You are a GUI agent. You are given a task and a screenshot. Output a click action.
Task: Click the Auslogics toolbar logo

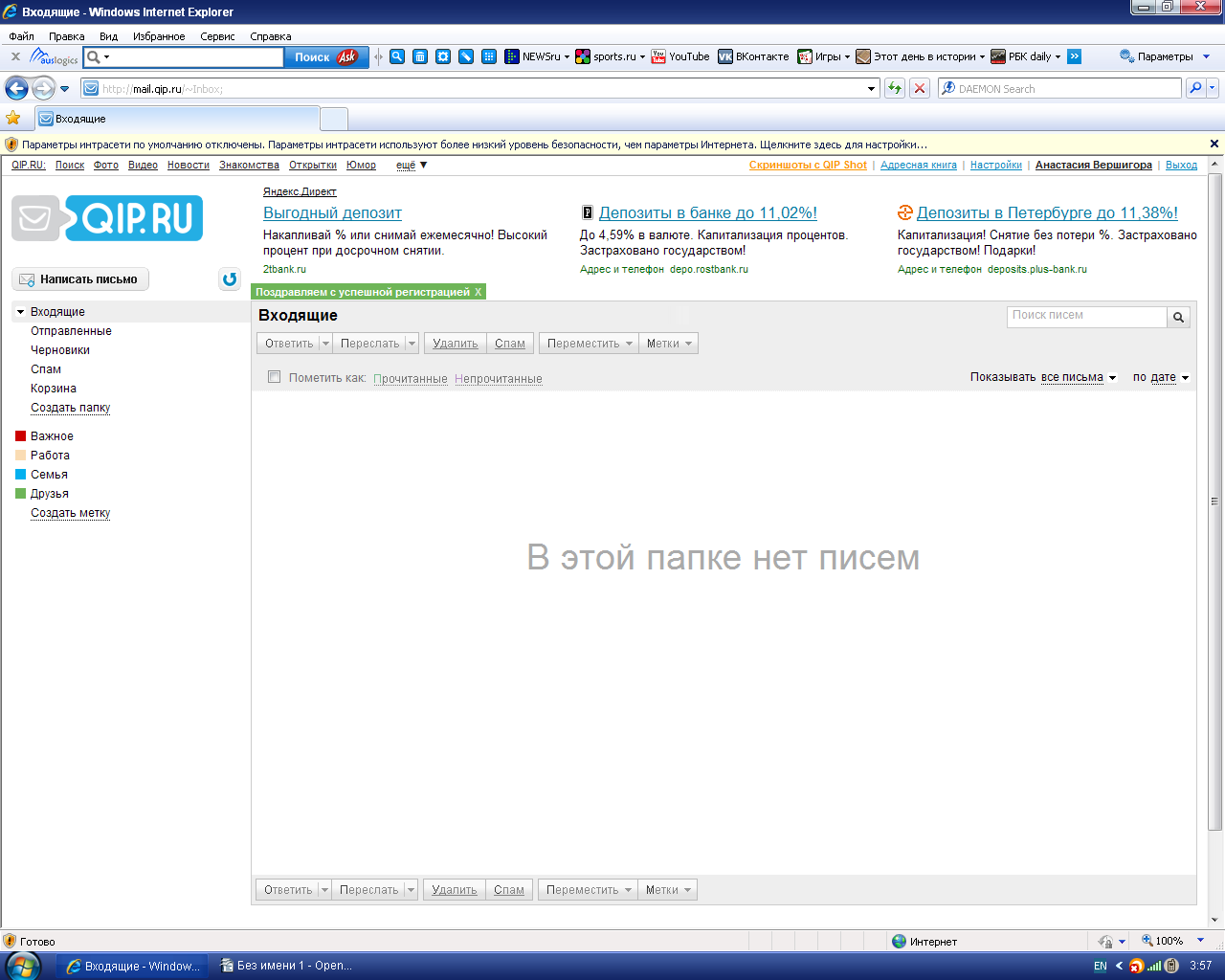55,57
